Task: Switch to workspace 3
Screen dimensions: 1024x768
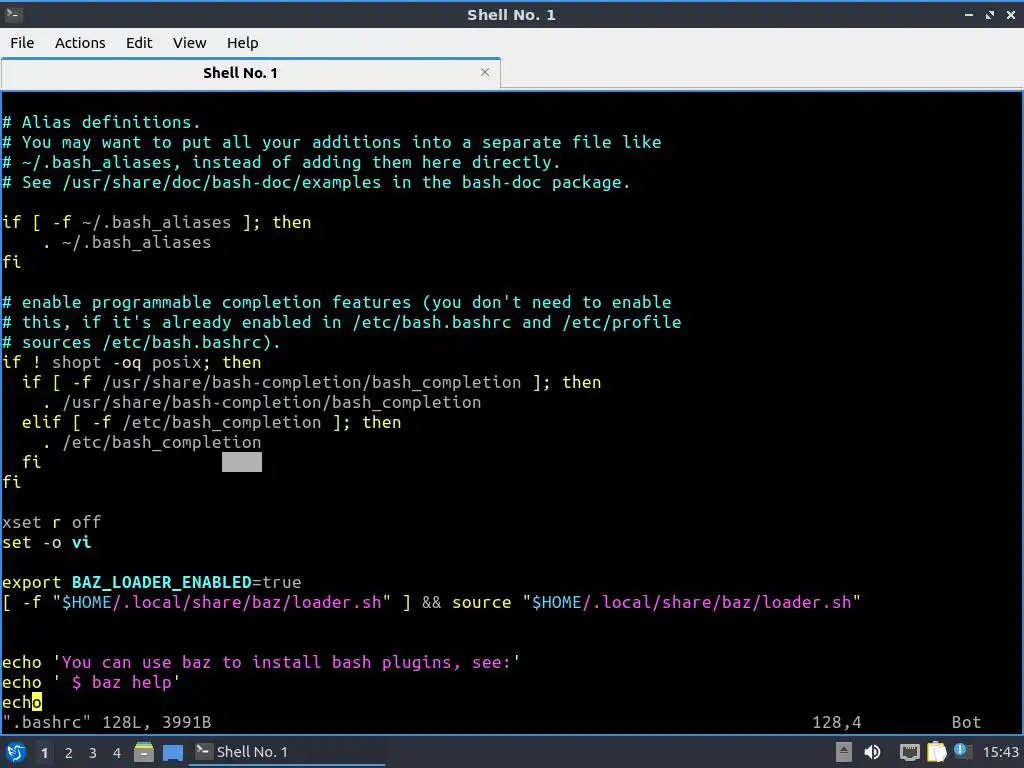Action: [x=93, y=753]
